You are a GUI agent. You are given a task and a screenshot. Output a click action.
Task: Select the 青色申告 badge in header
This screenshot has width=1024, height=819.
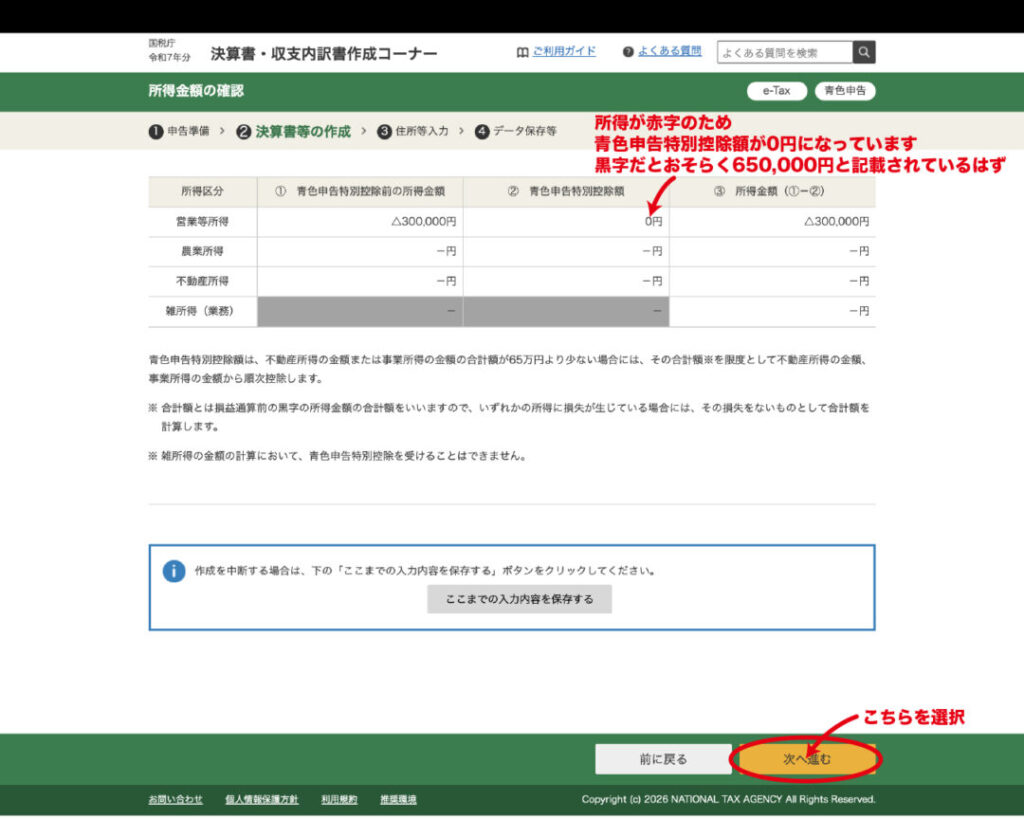(x=845, y=91)
